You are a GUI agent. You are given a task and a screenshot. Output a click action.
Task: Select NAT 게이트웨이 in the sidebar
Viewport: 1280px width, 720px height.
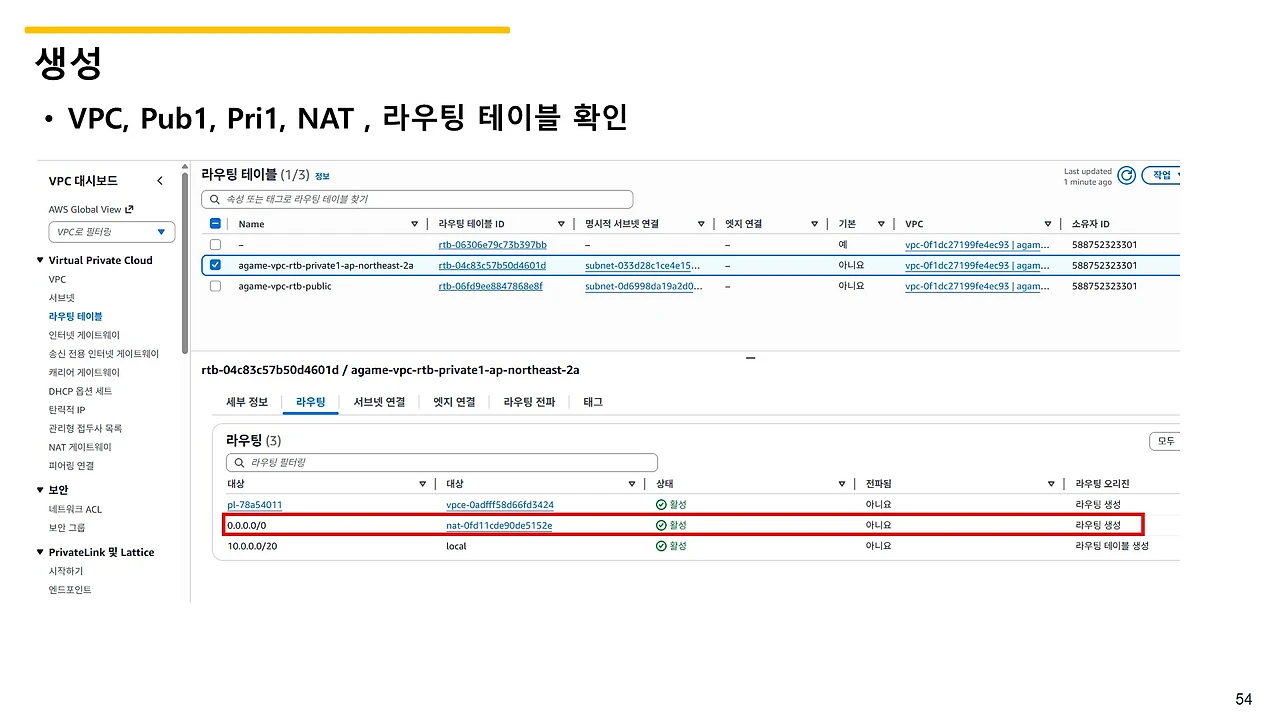79,447
